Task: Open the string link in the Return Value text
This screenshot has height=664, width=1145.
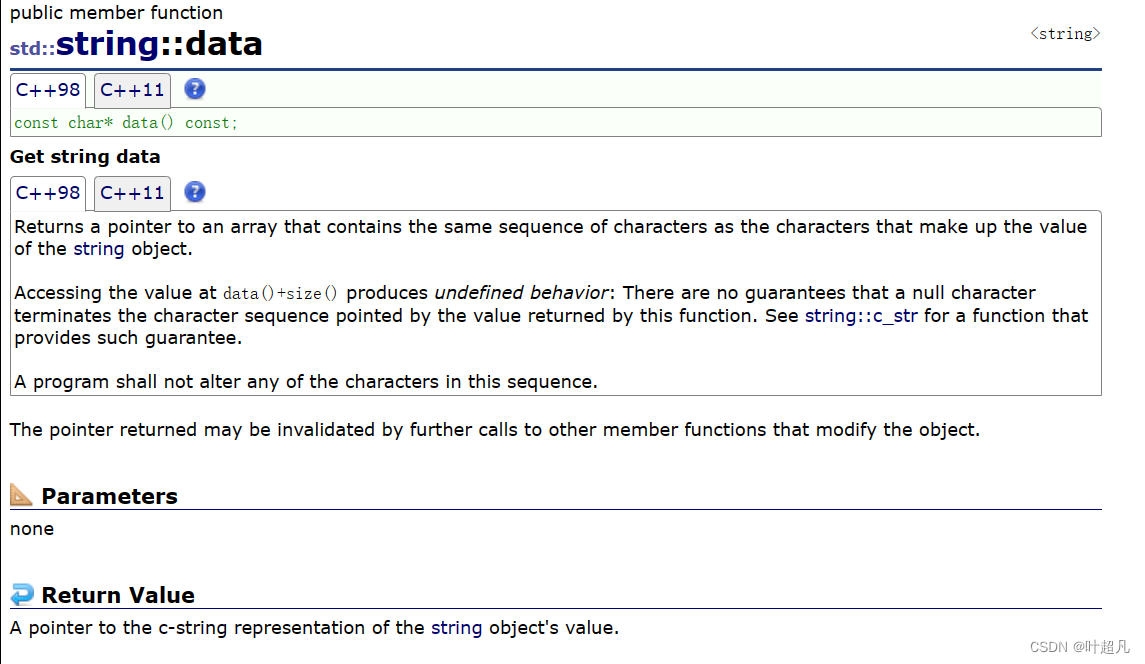Action: tap(456, 628)
